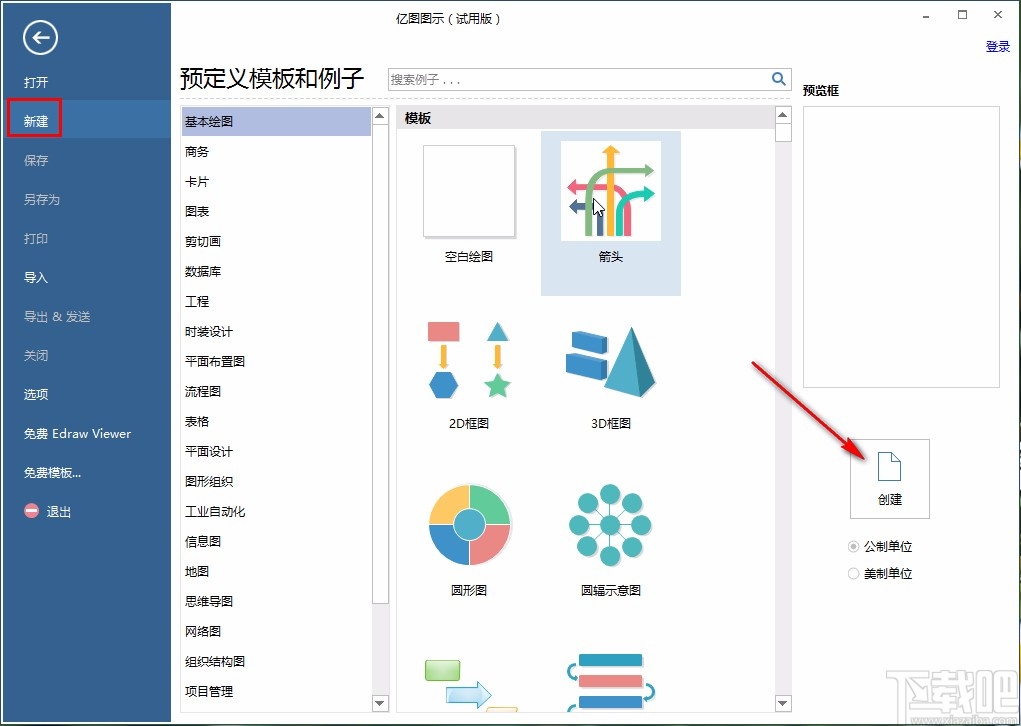Select the 组织结构图 category

click(276, 661)
